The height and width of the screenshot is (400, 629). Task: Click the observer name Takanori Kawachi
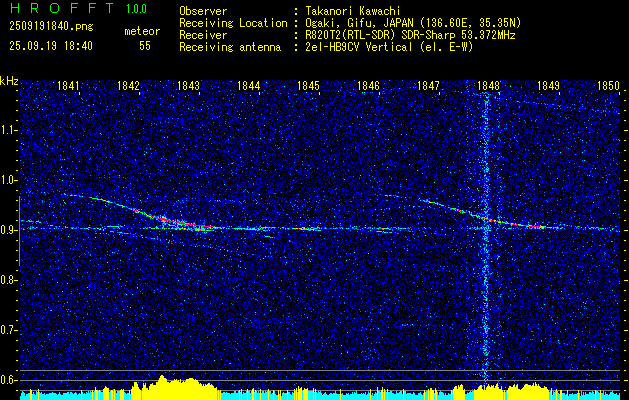(x=351, y=11)
